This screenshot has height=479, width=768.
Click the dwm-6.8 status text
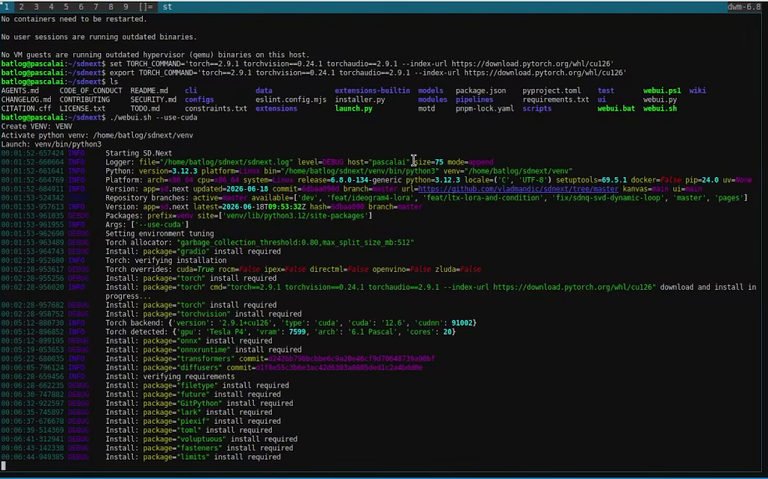point(744,7)
